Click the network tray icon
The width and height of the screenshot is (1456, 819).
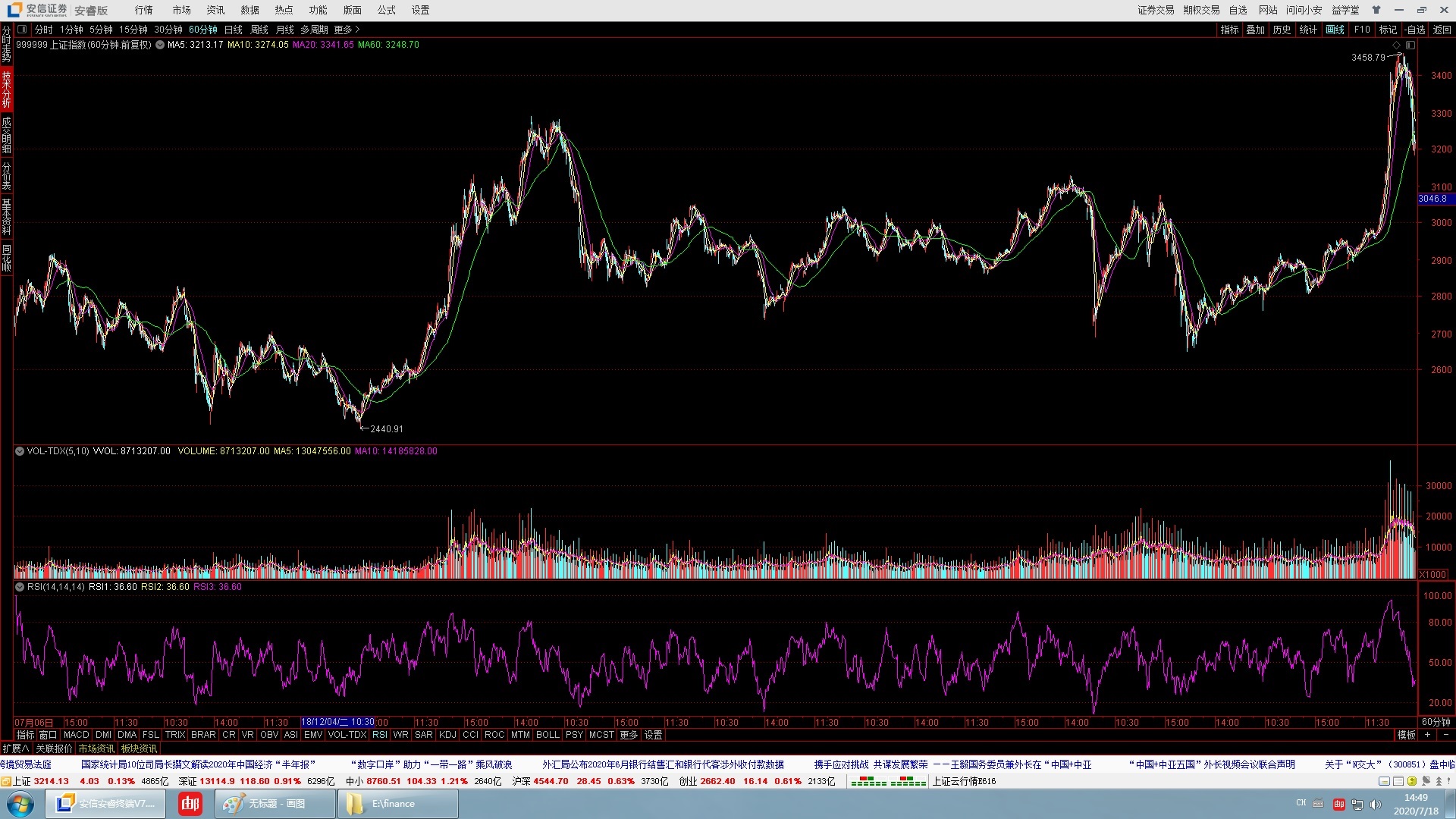1357,804
